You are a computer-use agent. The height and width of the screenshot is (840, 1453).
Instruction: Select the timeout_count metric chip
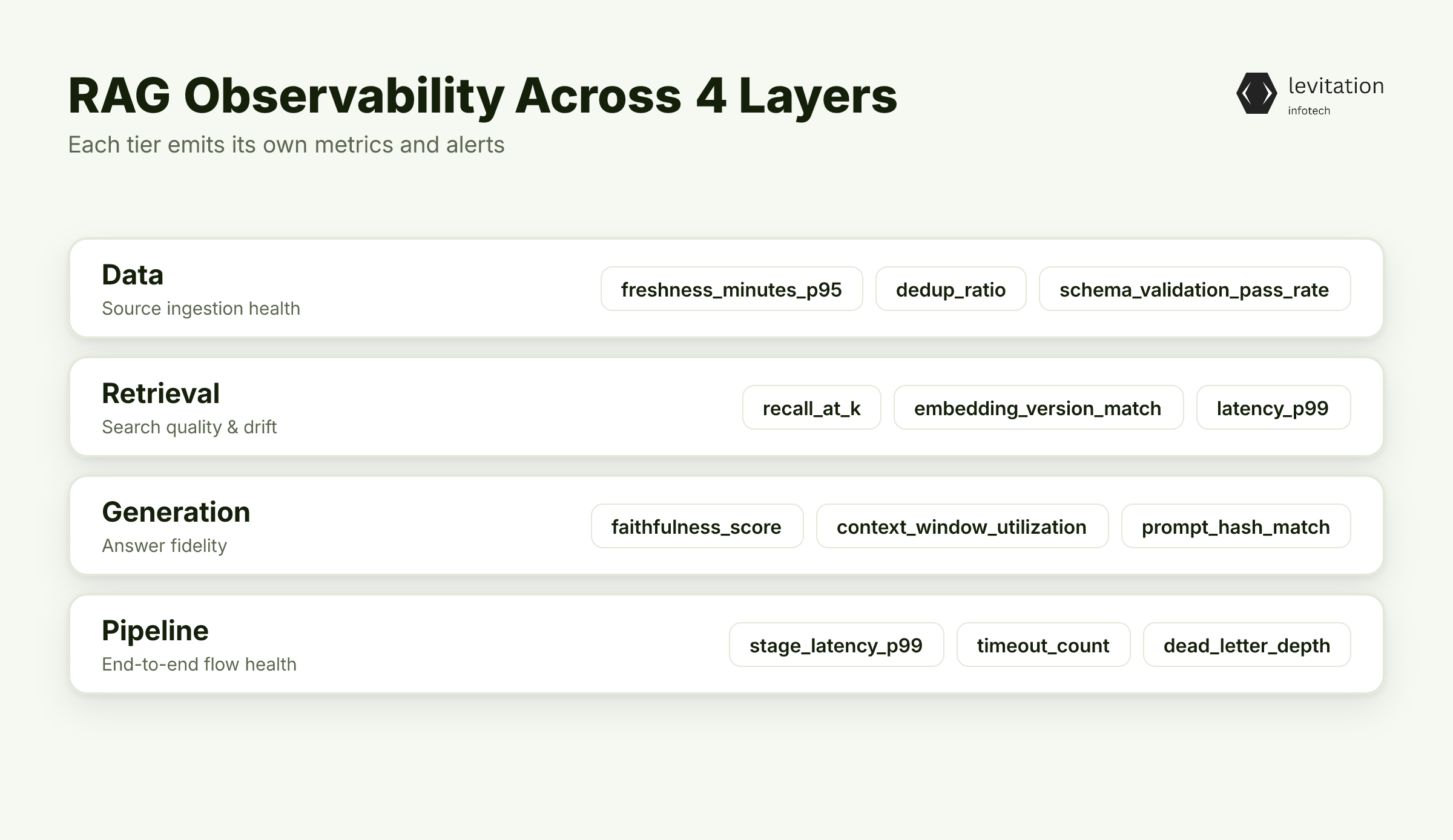click(1043, 645)
